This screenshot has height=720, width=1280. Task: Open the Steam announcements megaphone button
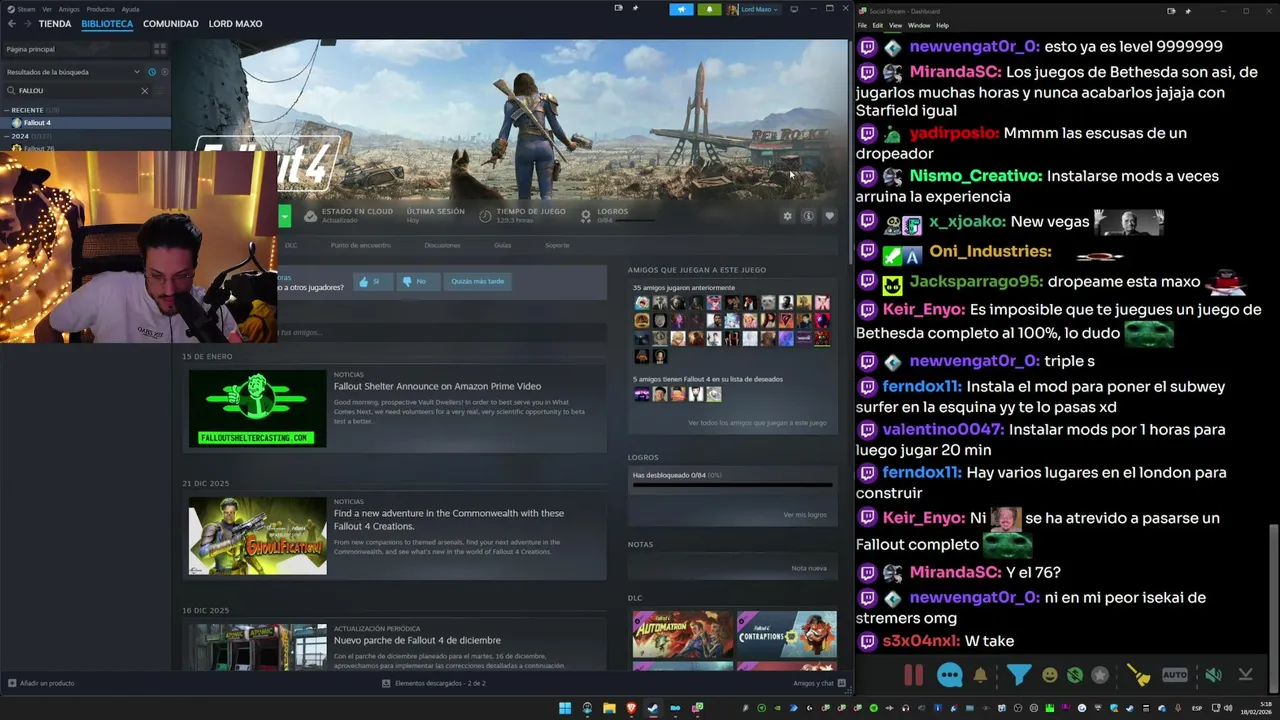tap(681, 9)
